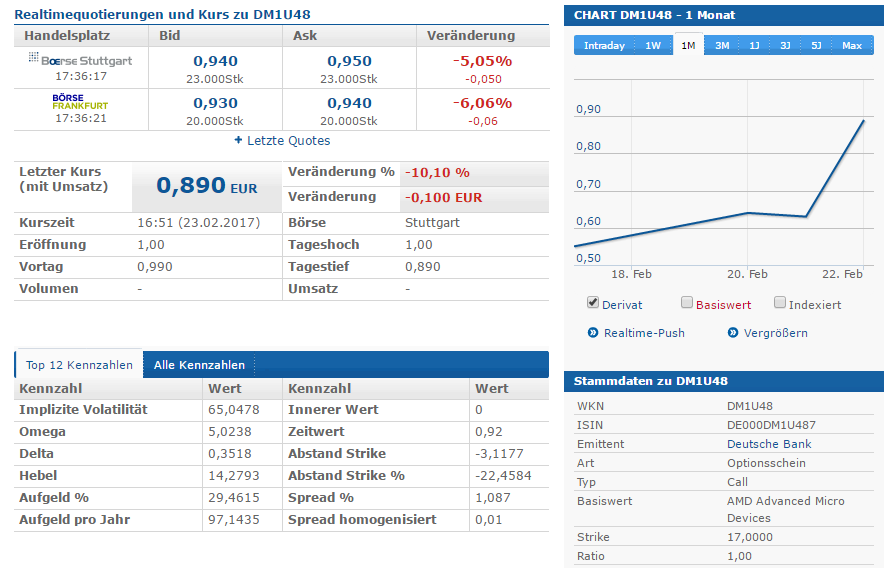The width and height of the screenshot is (892, 568).
Task: Click the Strike value 17,0000
Action: 750,537
